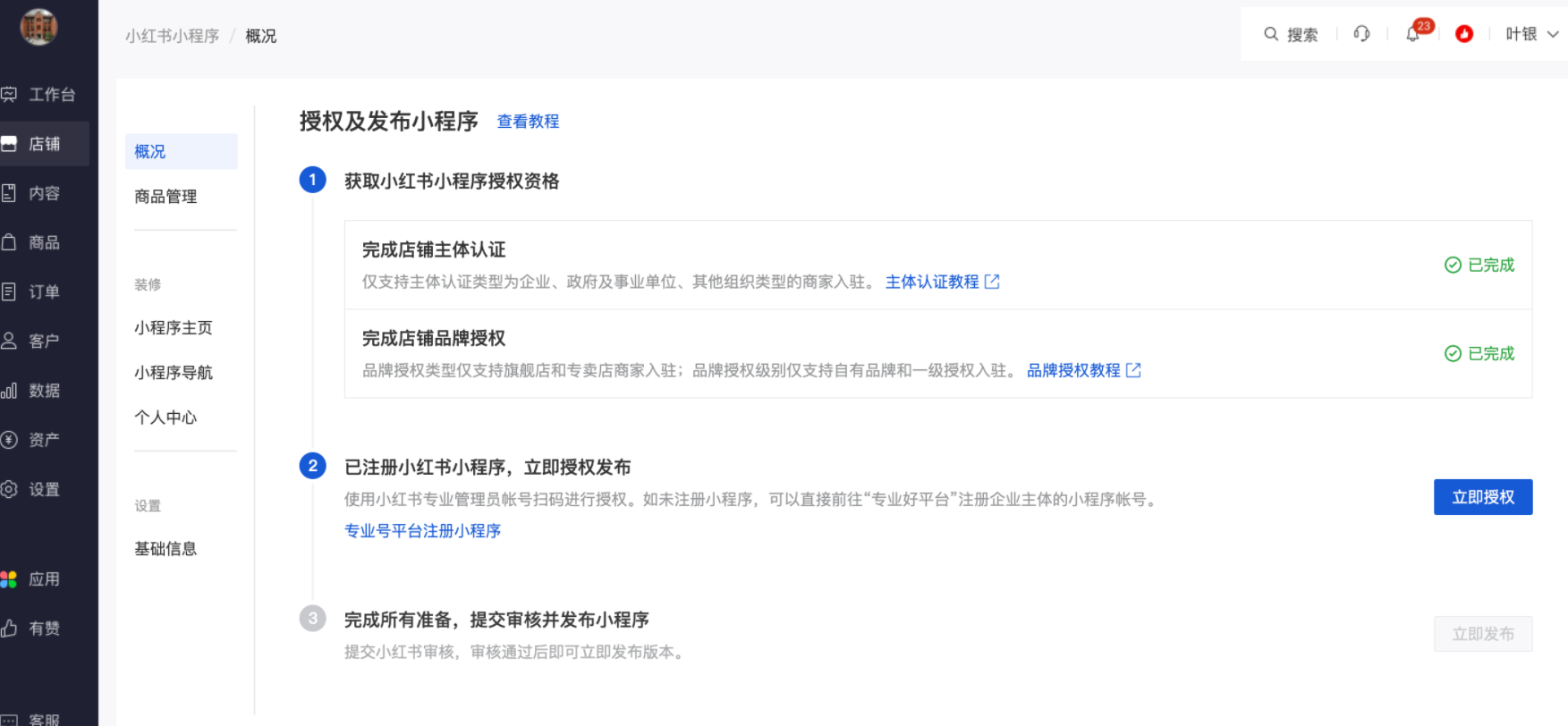The image size is (1568, 726).
Task: Click the 专业号平台注册小程序 link
Action: 422,531
